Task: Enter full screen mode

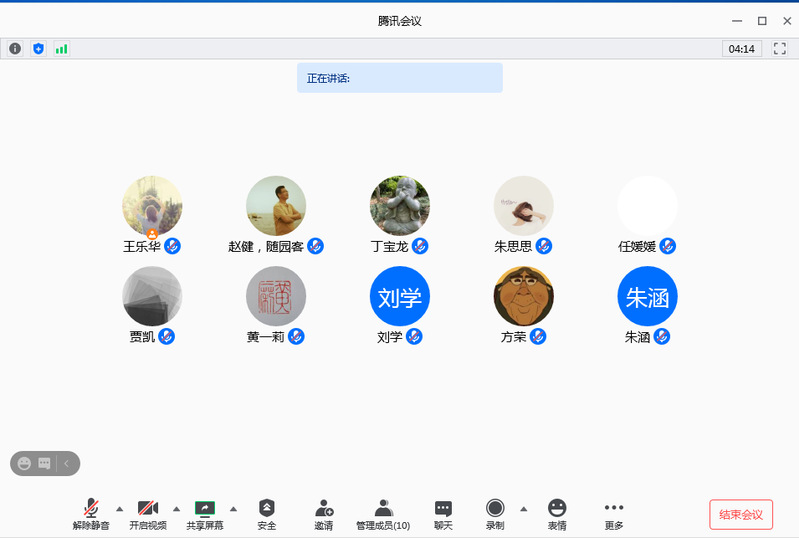Action: 780,48
